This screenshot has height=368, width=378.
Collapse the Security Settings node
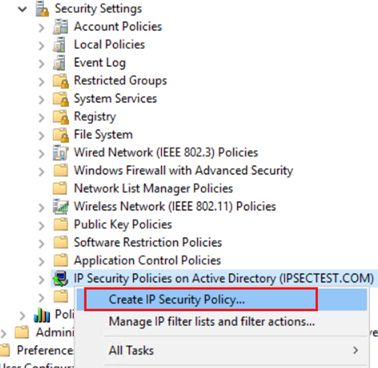point(22,9)
